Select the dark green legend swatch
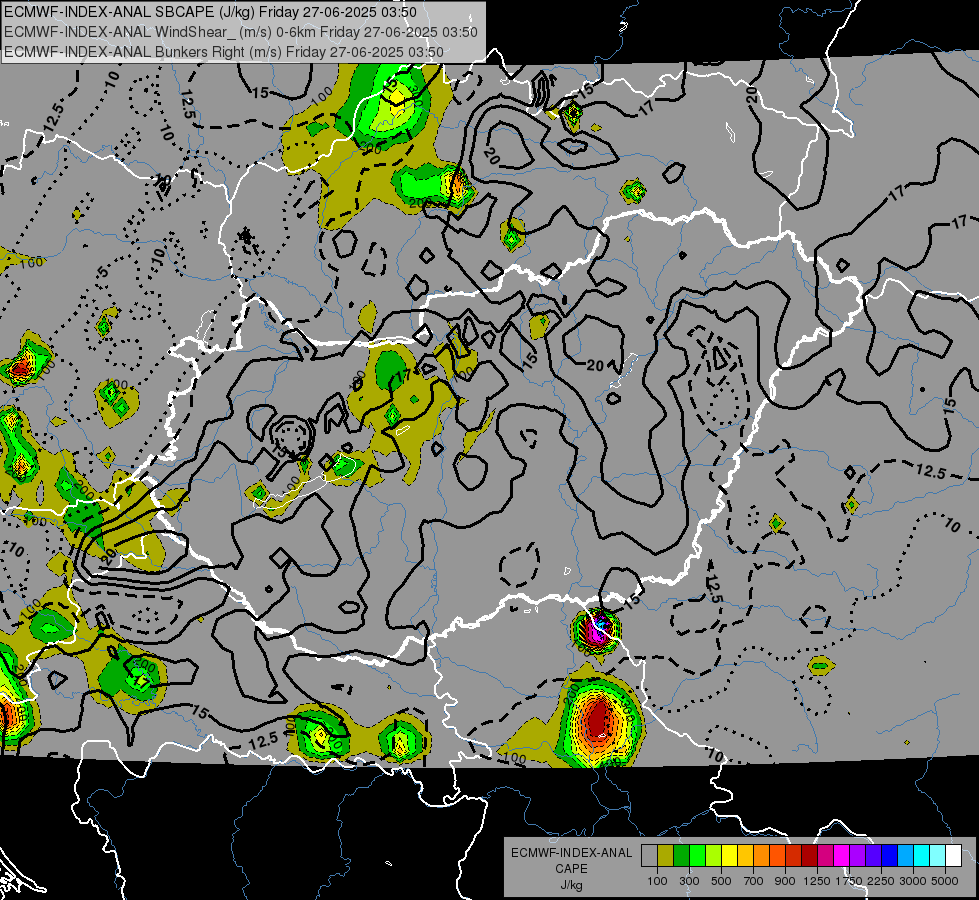The width and height of the screenshot is (979, 900). (681, 856)
